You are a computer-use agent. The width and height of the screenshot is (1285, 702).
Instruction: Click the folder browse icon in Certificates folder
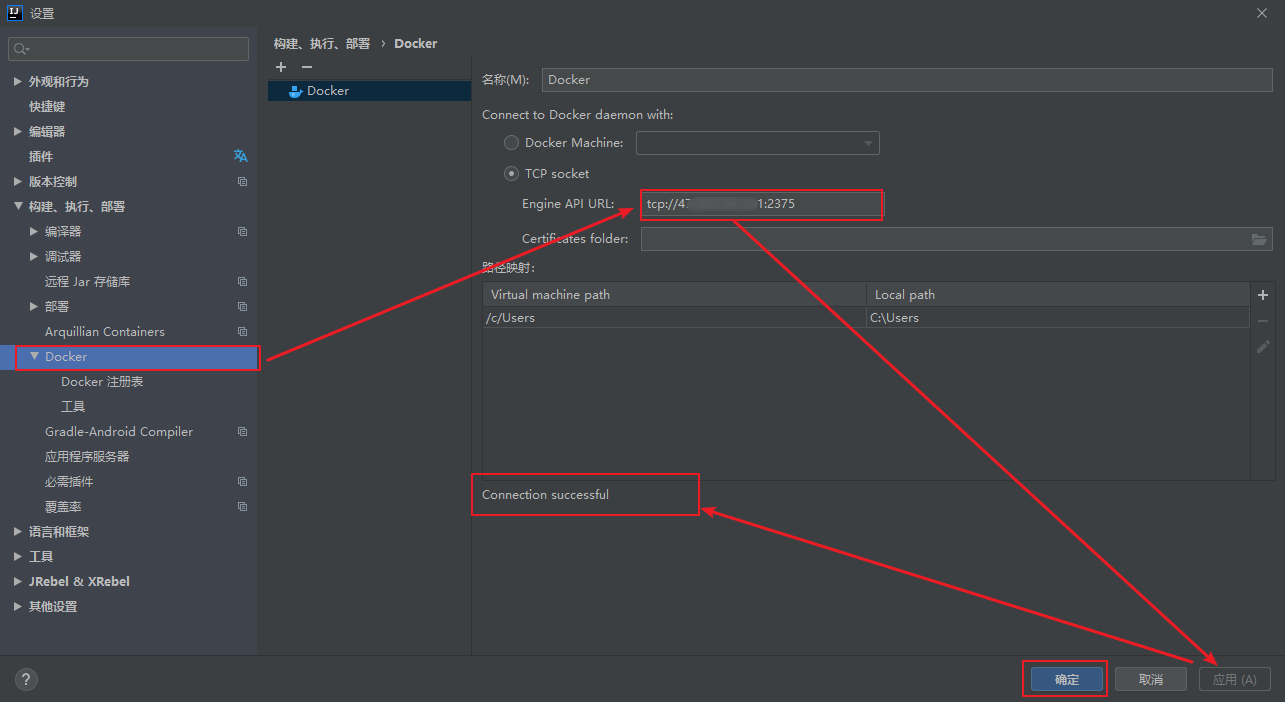(x=1259, y=239)
